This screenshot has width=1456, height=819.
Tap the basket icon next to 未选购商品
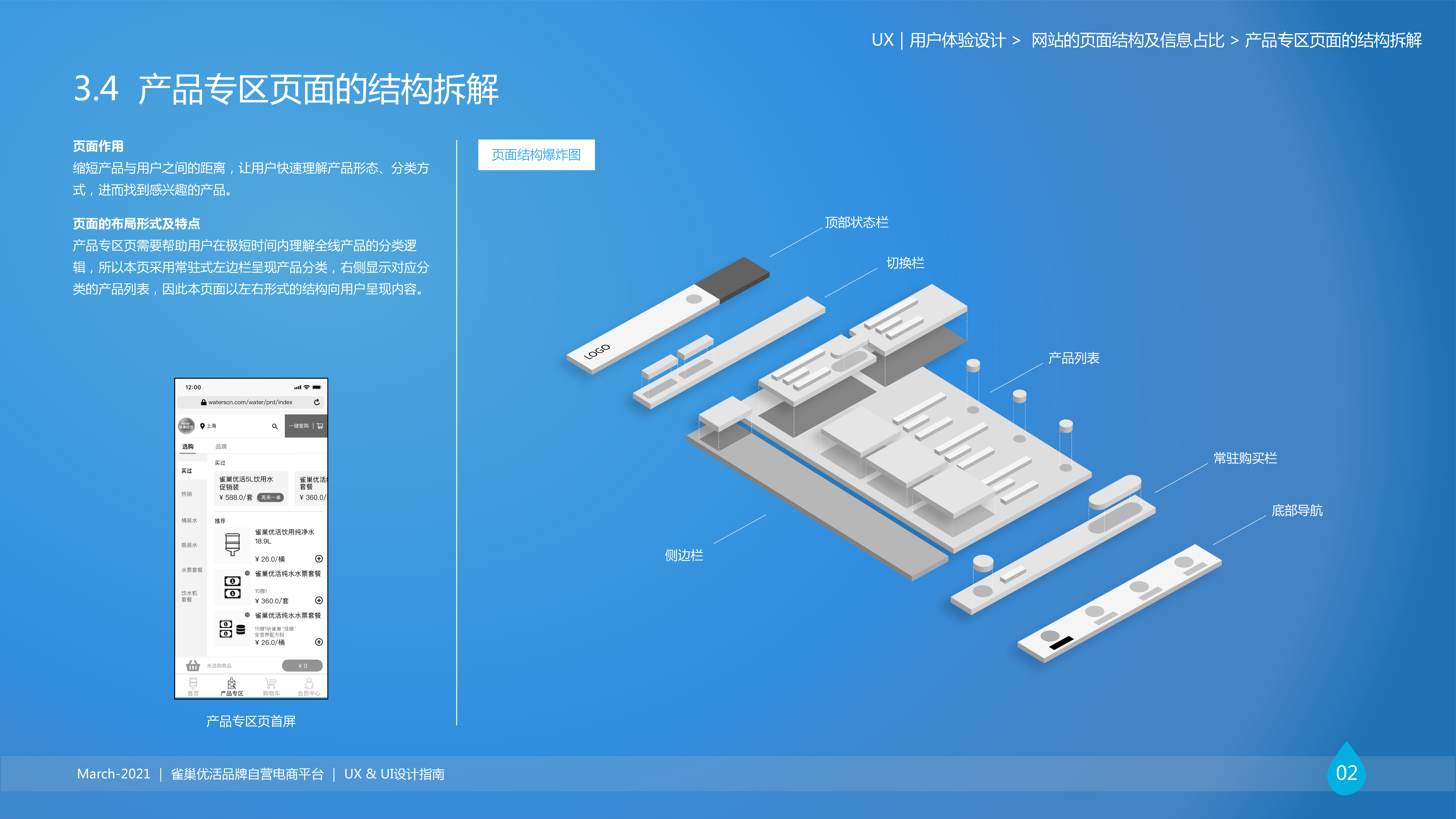pos(193,665)
